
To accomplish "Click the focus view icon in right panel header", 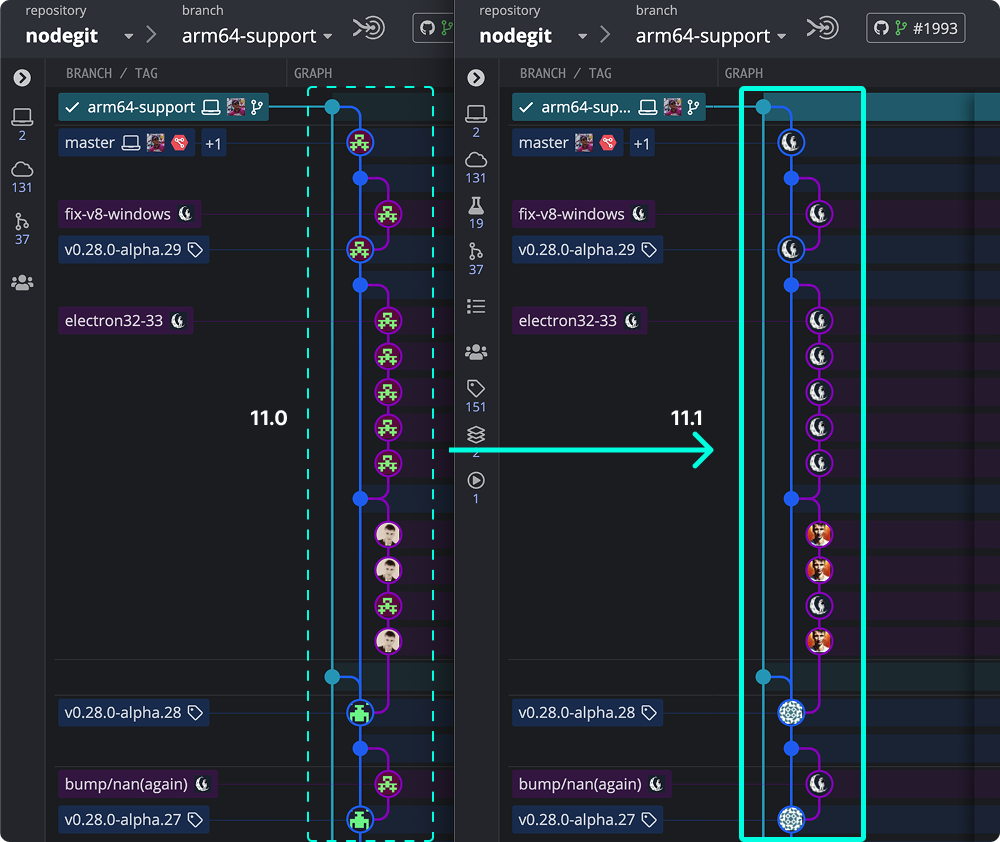I will [822, 28].
